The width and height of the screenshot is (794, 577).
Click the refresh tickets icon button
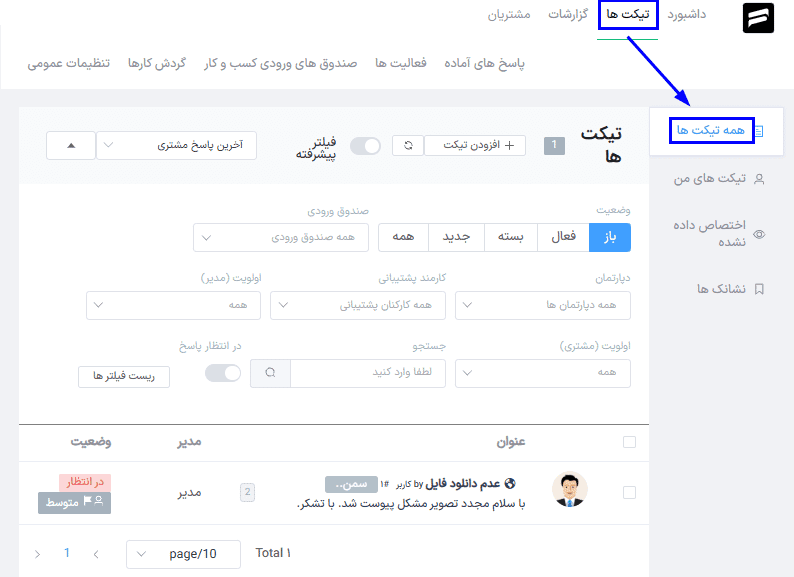click(x=408, y=145)
